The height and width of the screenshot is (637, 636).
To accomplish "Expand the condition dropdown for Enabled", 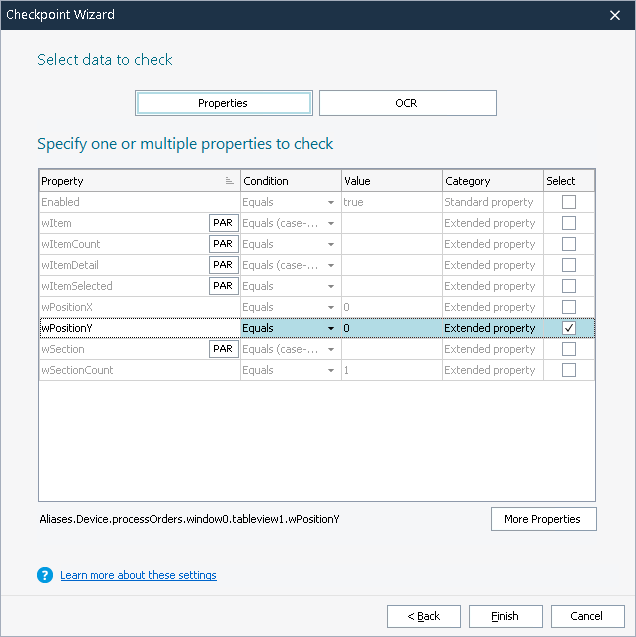I will coord(330,202).
